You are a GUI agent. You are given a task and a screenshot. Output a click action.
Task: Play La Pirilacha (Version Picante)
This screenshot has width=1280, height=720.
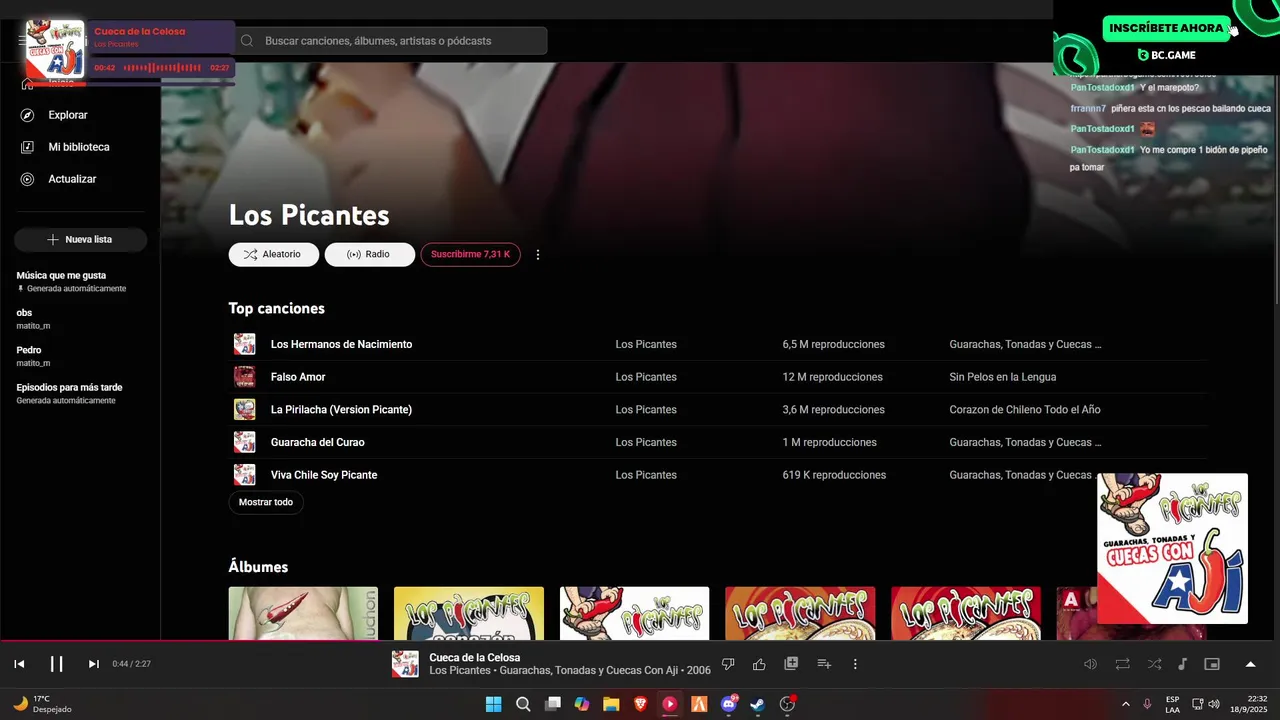point(341,410)
